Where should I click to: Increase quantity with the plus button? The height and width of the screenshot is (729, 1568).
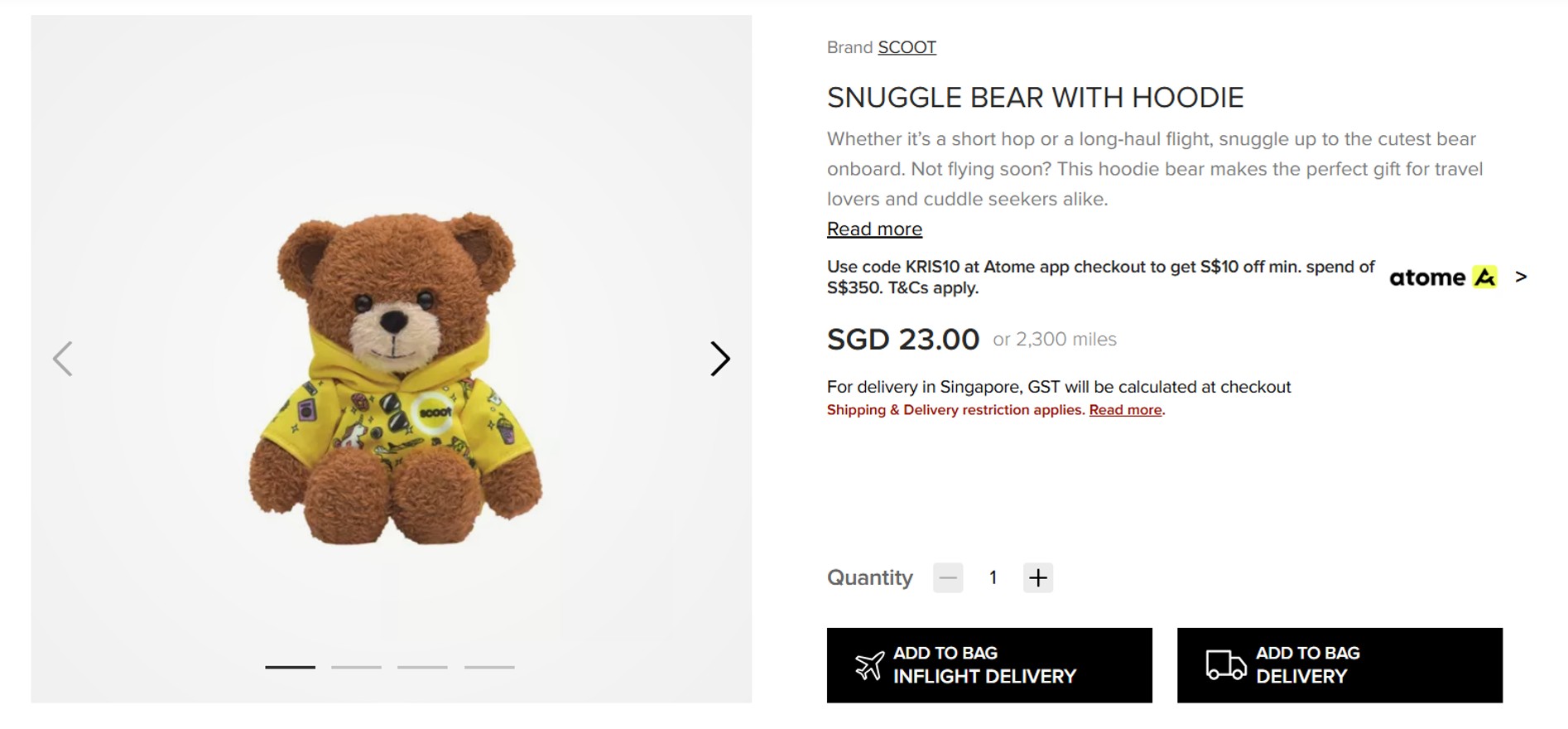click(x=1037, y=577)
